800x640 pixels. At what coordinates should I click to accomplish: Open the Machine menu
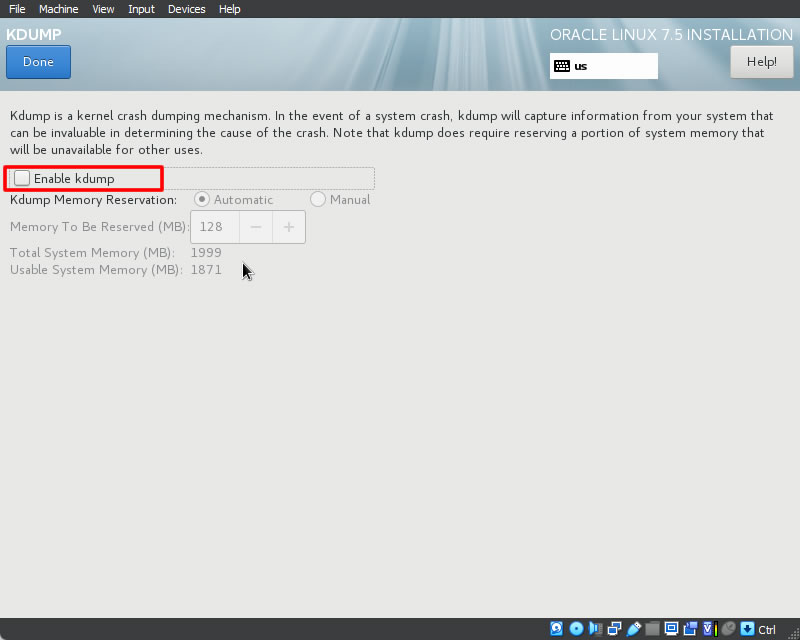(59, 9)
